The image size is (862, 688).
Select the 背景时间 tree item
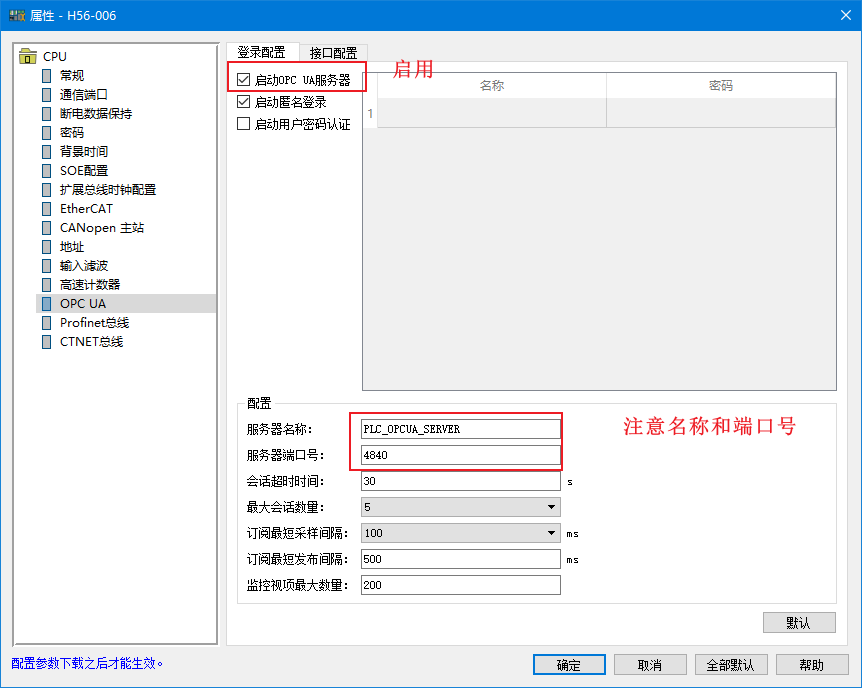coord(84,151)
